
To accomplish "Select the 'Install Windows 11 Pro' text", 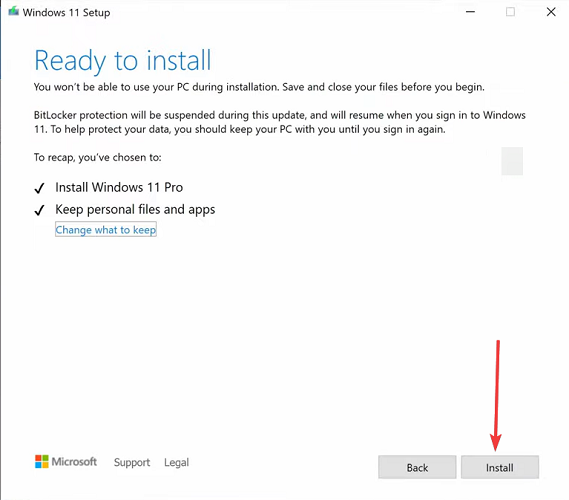I will pyautogui.click(x=119, y=187).
